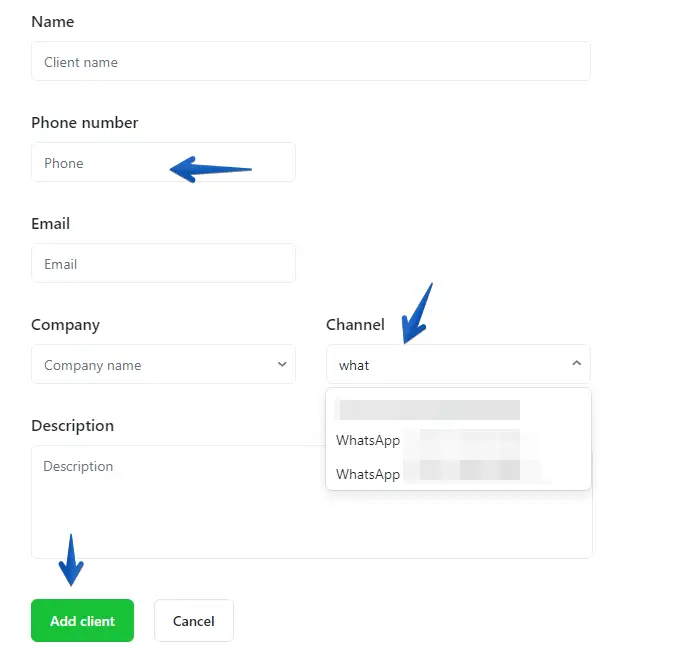This screenshot has height=668, width=676.
Task: Click the Description label heading
Action: tap(73, 425)
